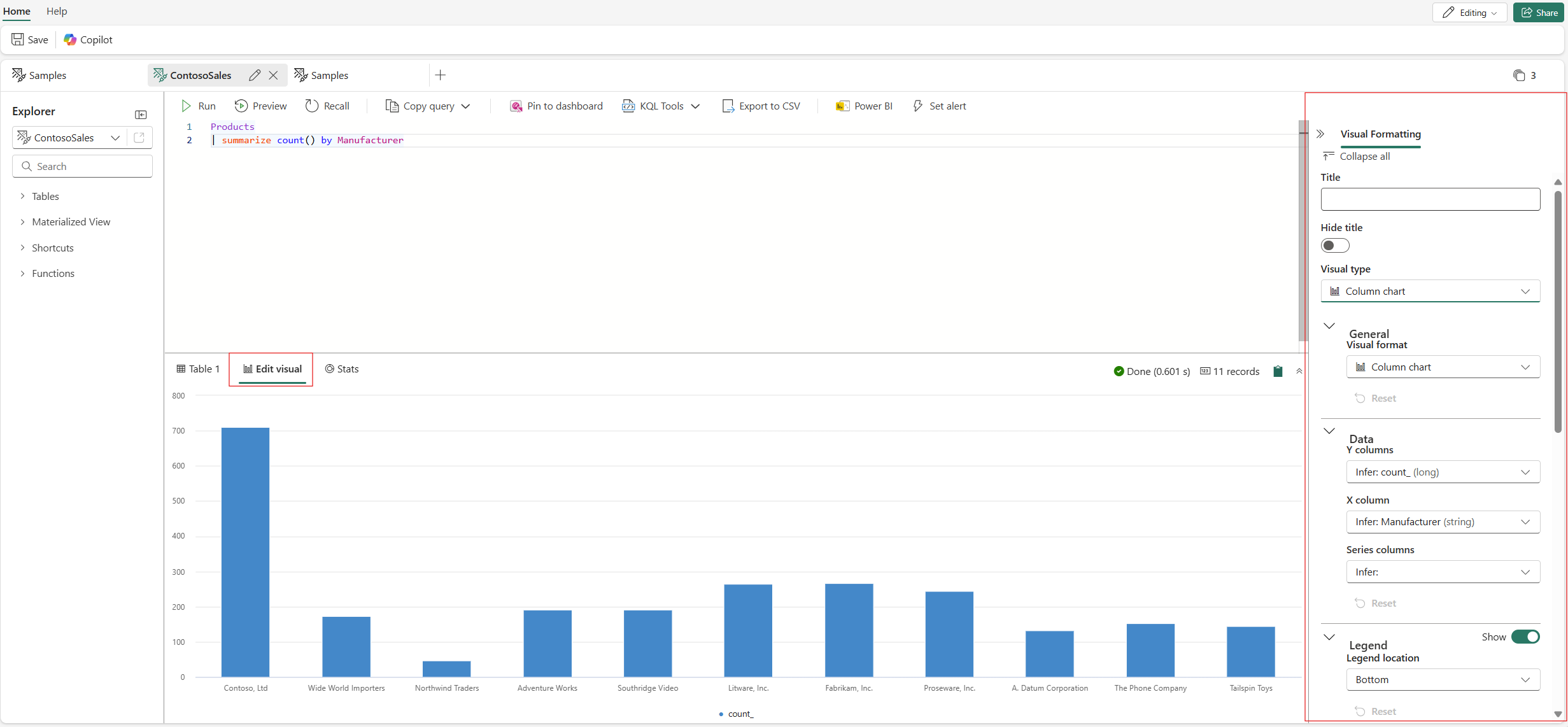Collapse the Explorer pane icon
This screenshot has width=1568, height=727.
click(141, 115)
